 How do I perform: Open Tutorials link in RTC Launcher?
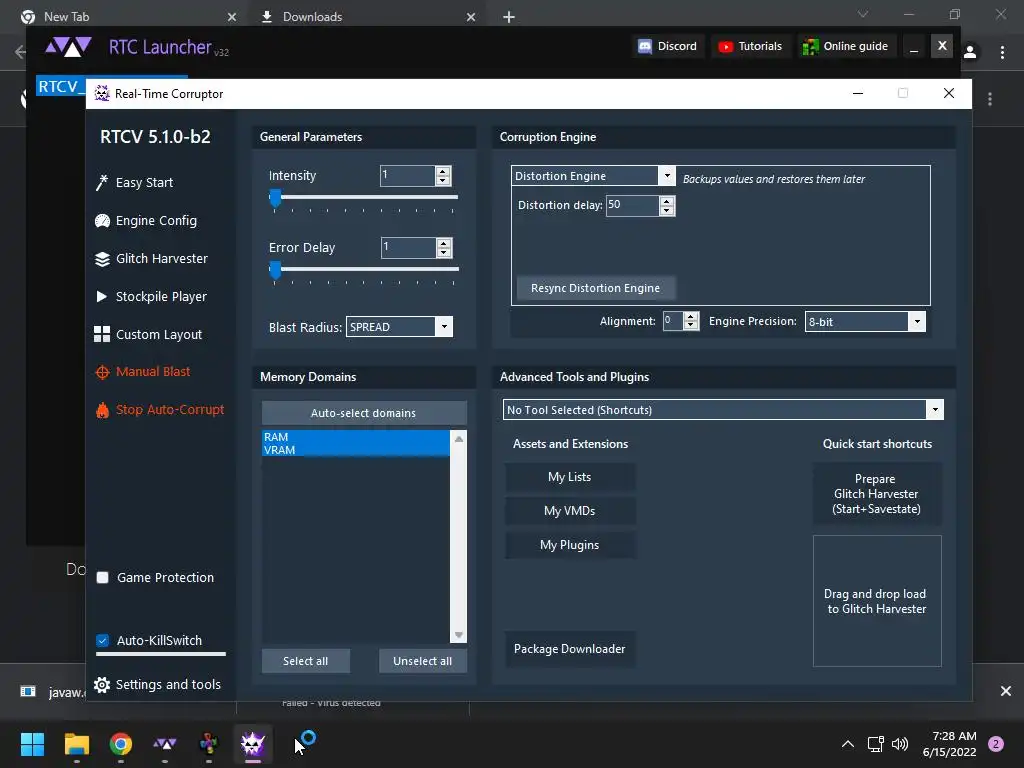750,46
